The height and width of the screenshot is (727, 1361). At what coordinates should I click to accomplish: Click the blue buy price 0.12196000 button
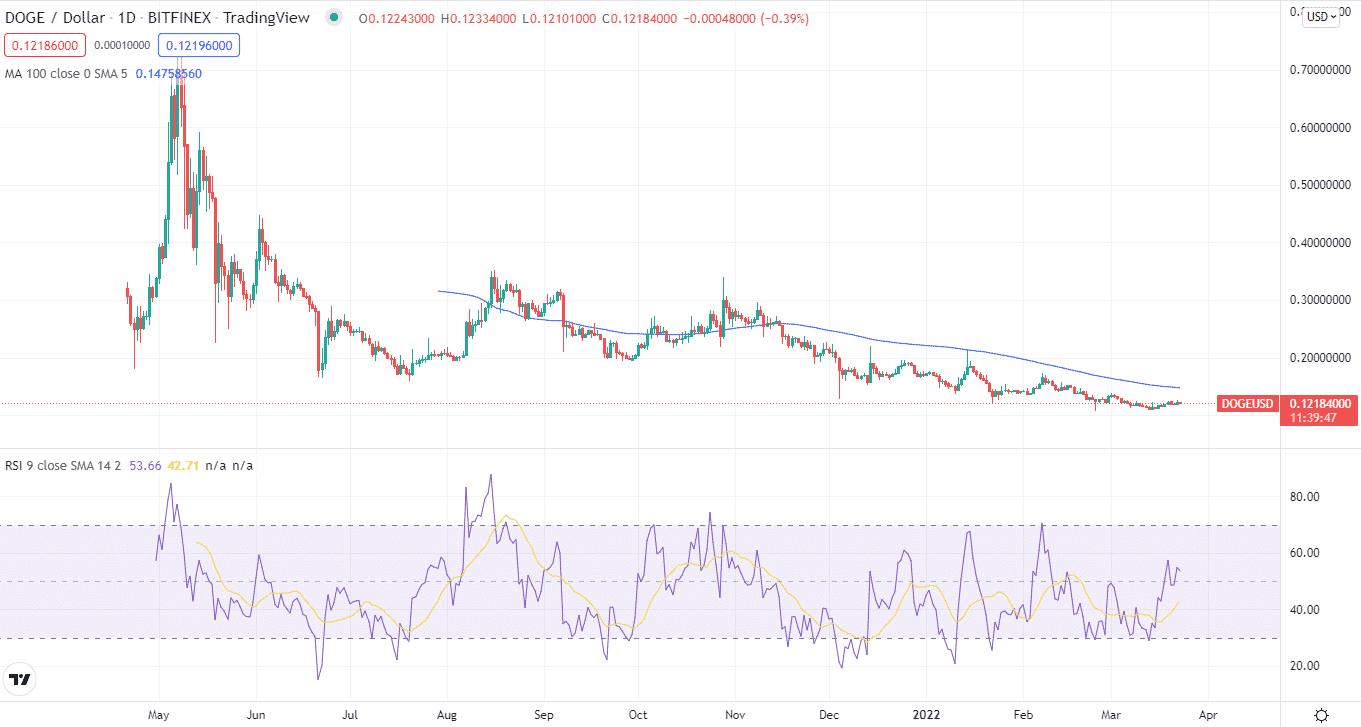coord(200,45)
